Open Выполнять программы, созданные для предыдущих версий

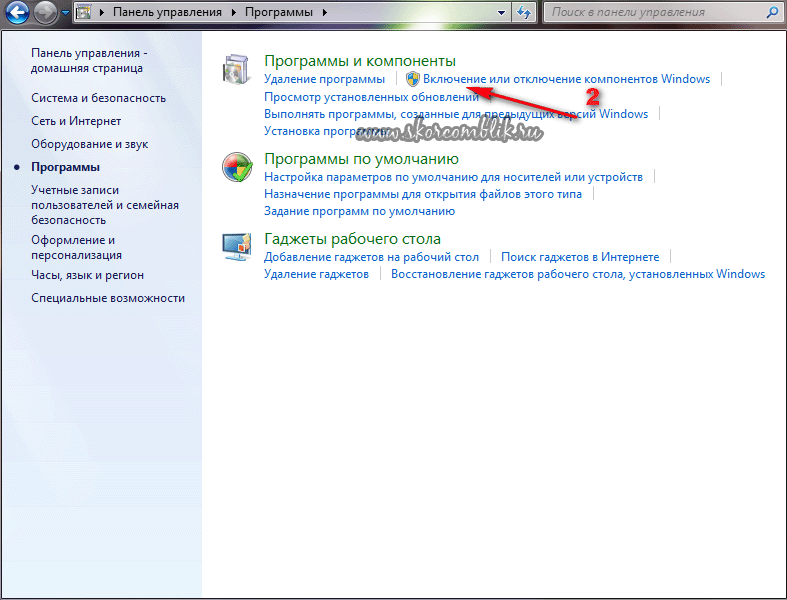tap(456, 114)
